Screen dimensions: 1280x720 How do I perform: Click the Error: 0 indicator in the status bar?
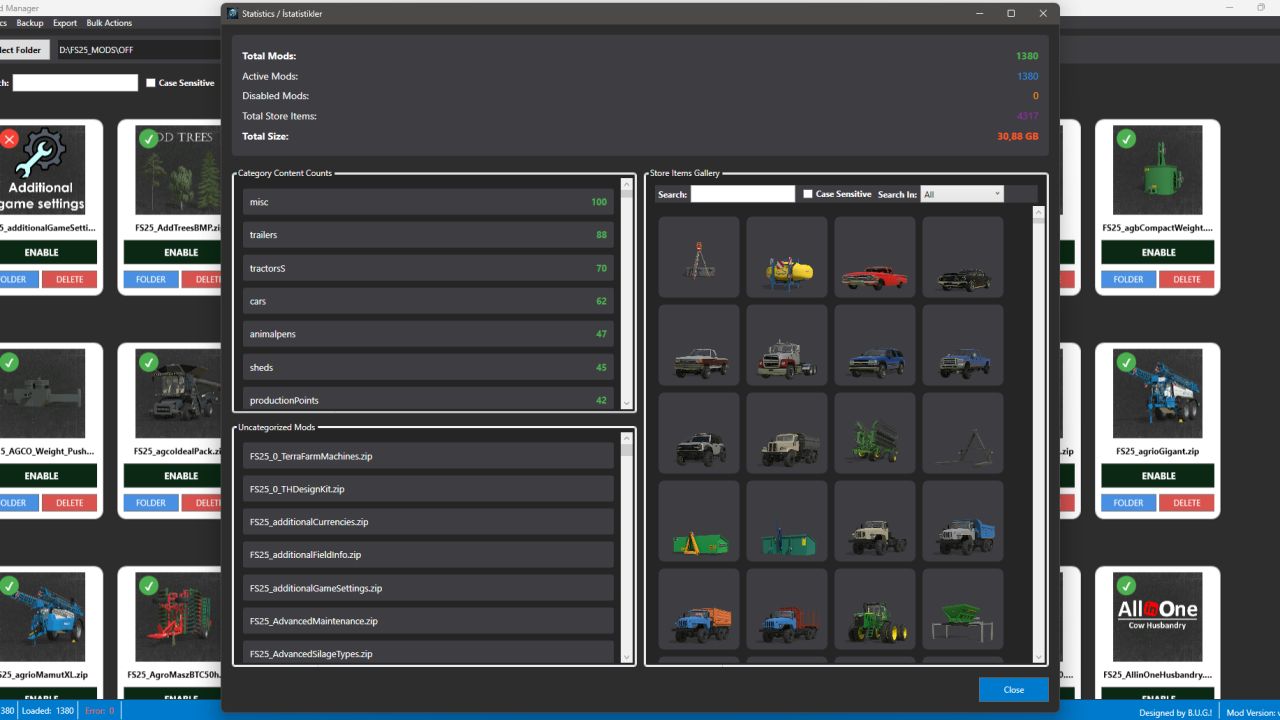click(x=99, y=711)
